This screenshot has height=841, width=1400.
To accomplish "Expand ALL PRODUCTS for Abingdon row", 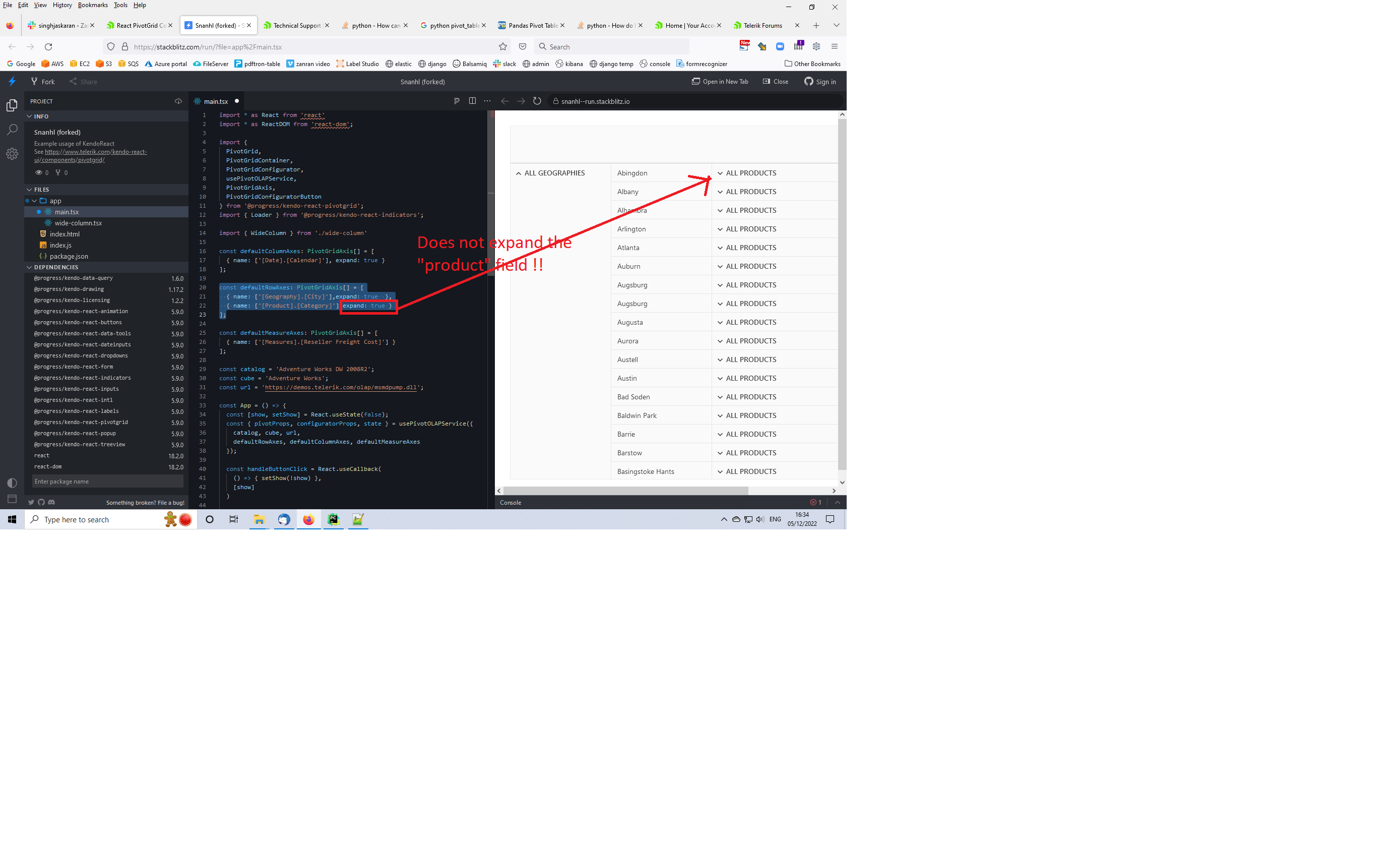I will [x=720, y=173].
